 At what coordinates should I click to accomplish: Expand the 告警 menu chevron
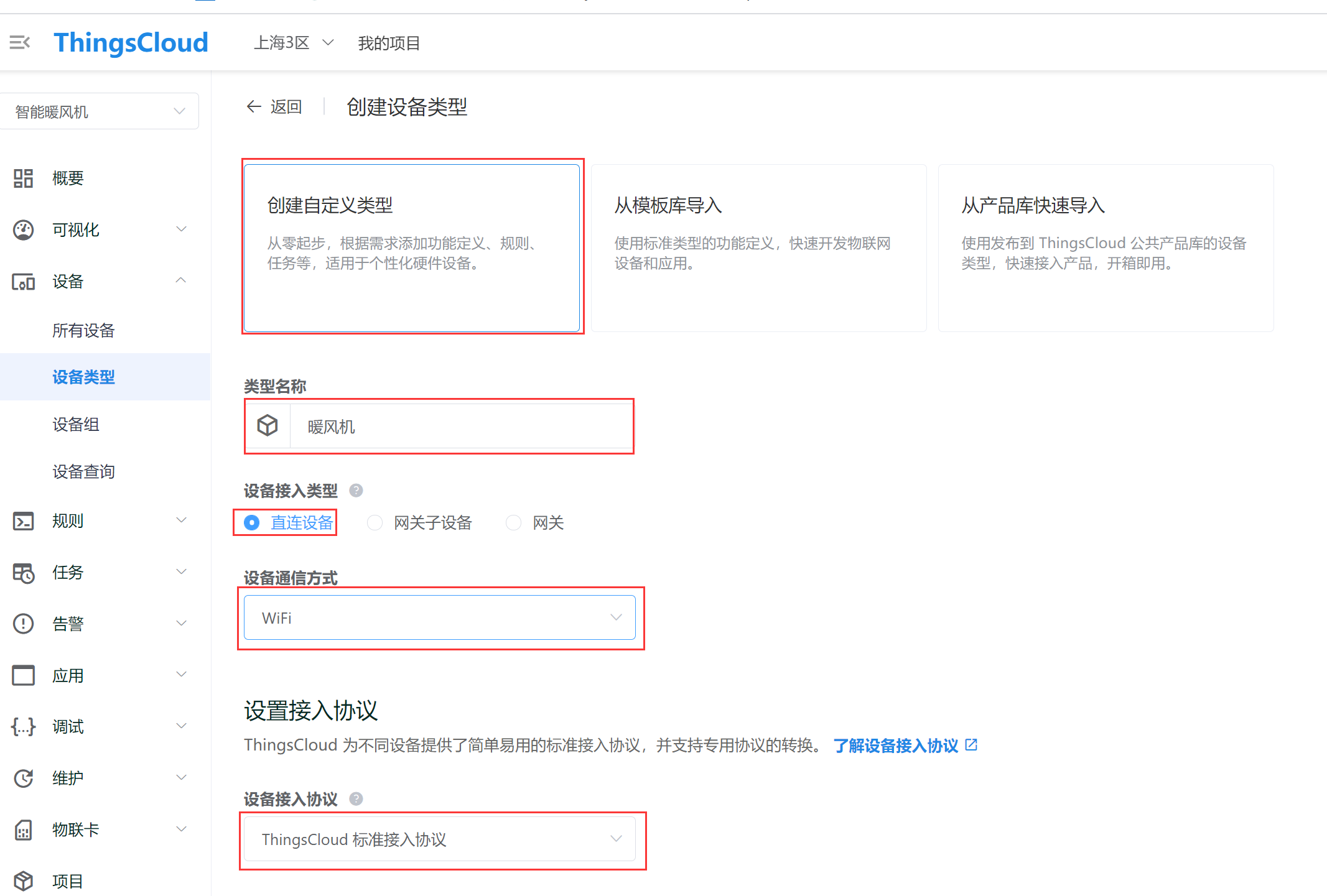pyautogui.click(x=181, y=623)
